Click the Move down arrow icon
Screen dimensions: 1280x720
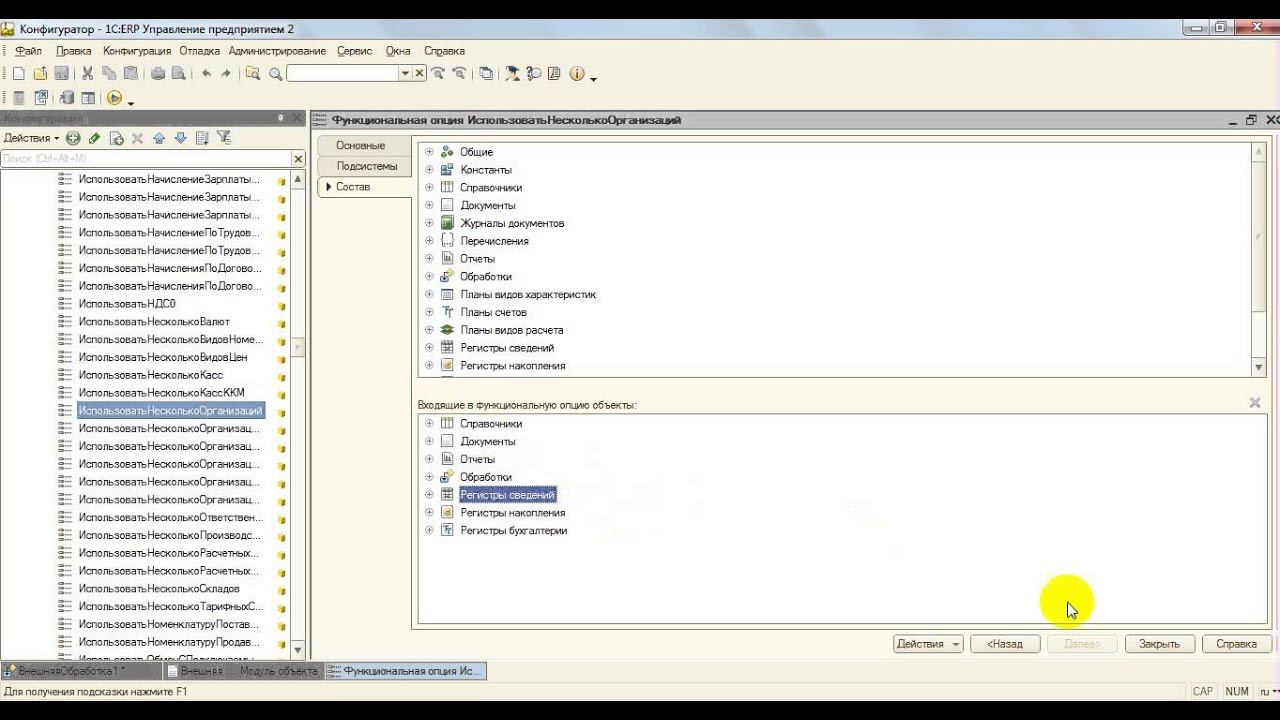tap(180, 138)
